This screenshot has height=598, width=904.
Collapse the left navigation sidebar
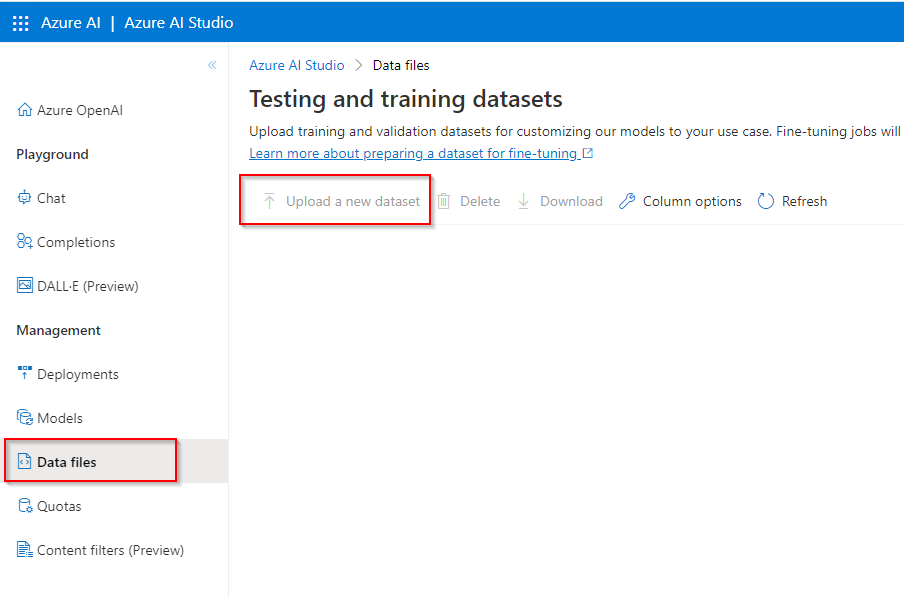point(212,64)
